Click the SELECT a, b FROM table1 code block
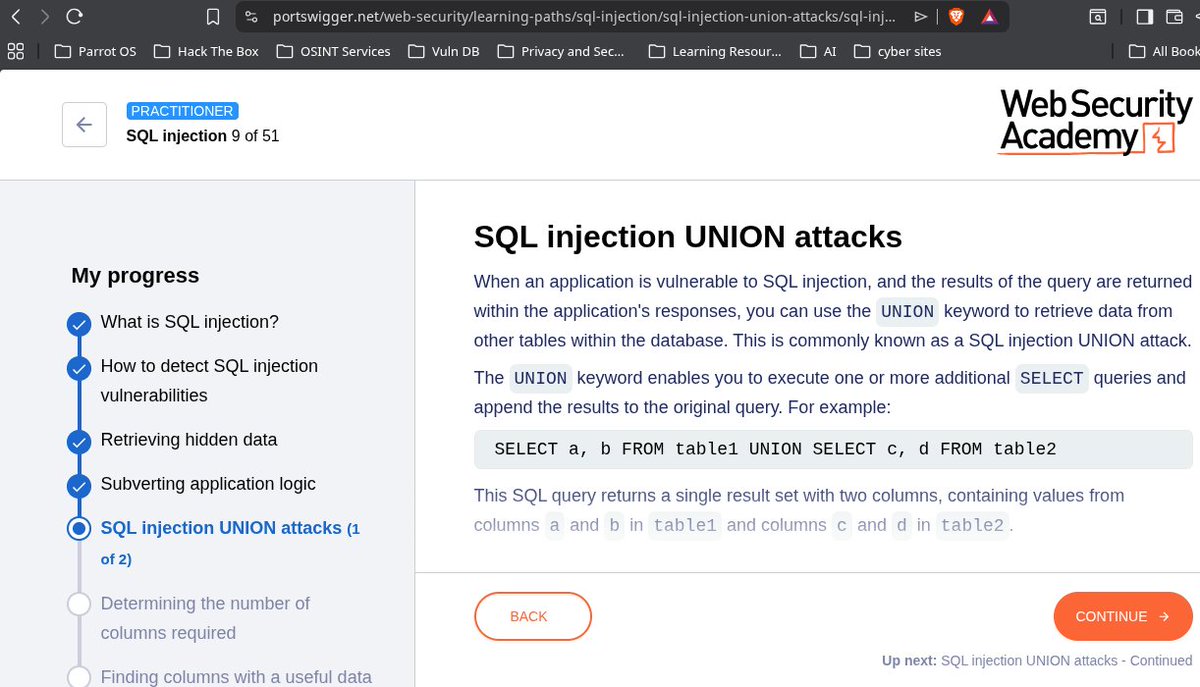 point(833,449)
